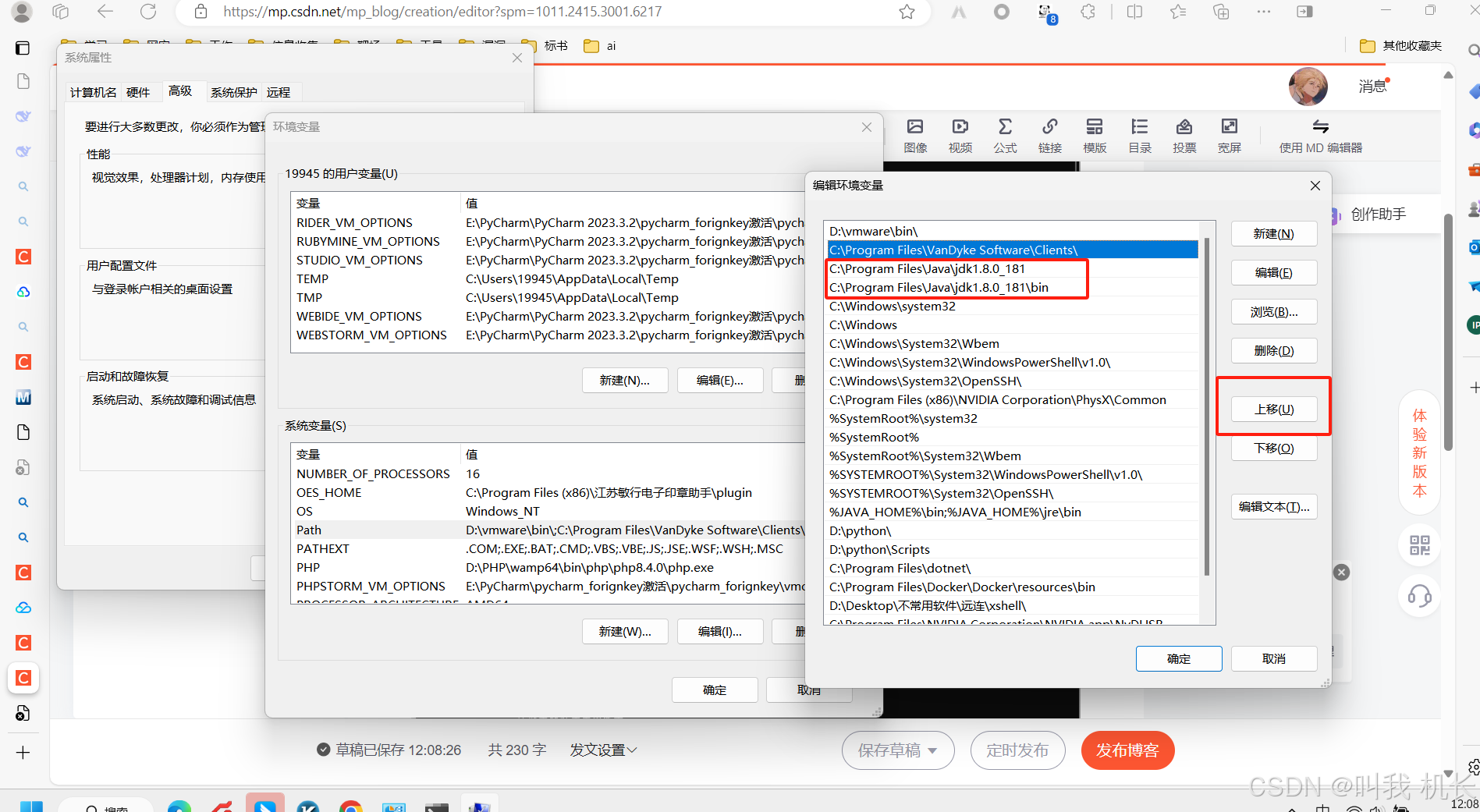Open the QR code panel on the right sidebar

[x=1419, y=545]
